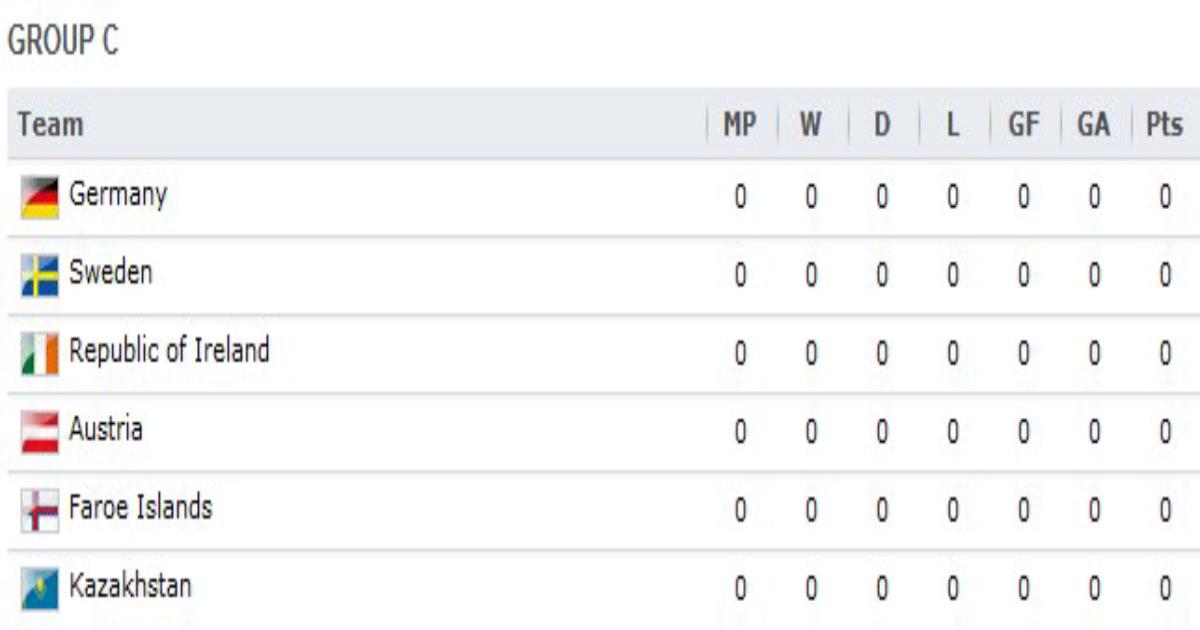Click the Austria flag icon
Image resolution: width=1200 pixels, height=630 pixels.
(40, 432)
